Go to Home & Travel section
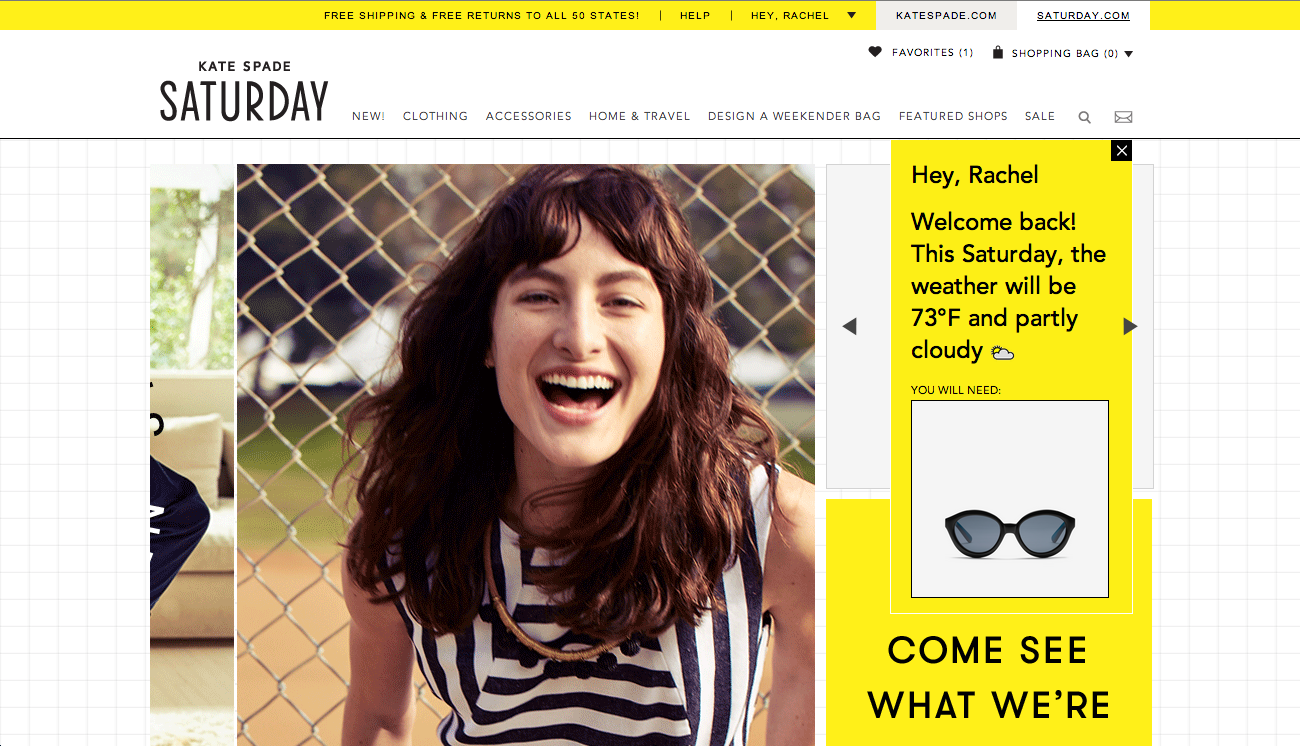 click(x=639, y=116)
